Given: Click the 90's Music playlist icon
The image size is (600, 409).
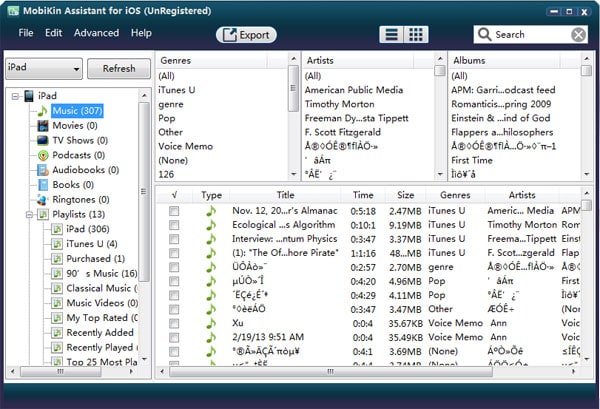Looking at the screenshot, I should click(57, 274).
